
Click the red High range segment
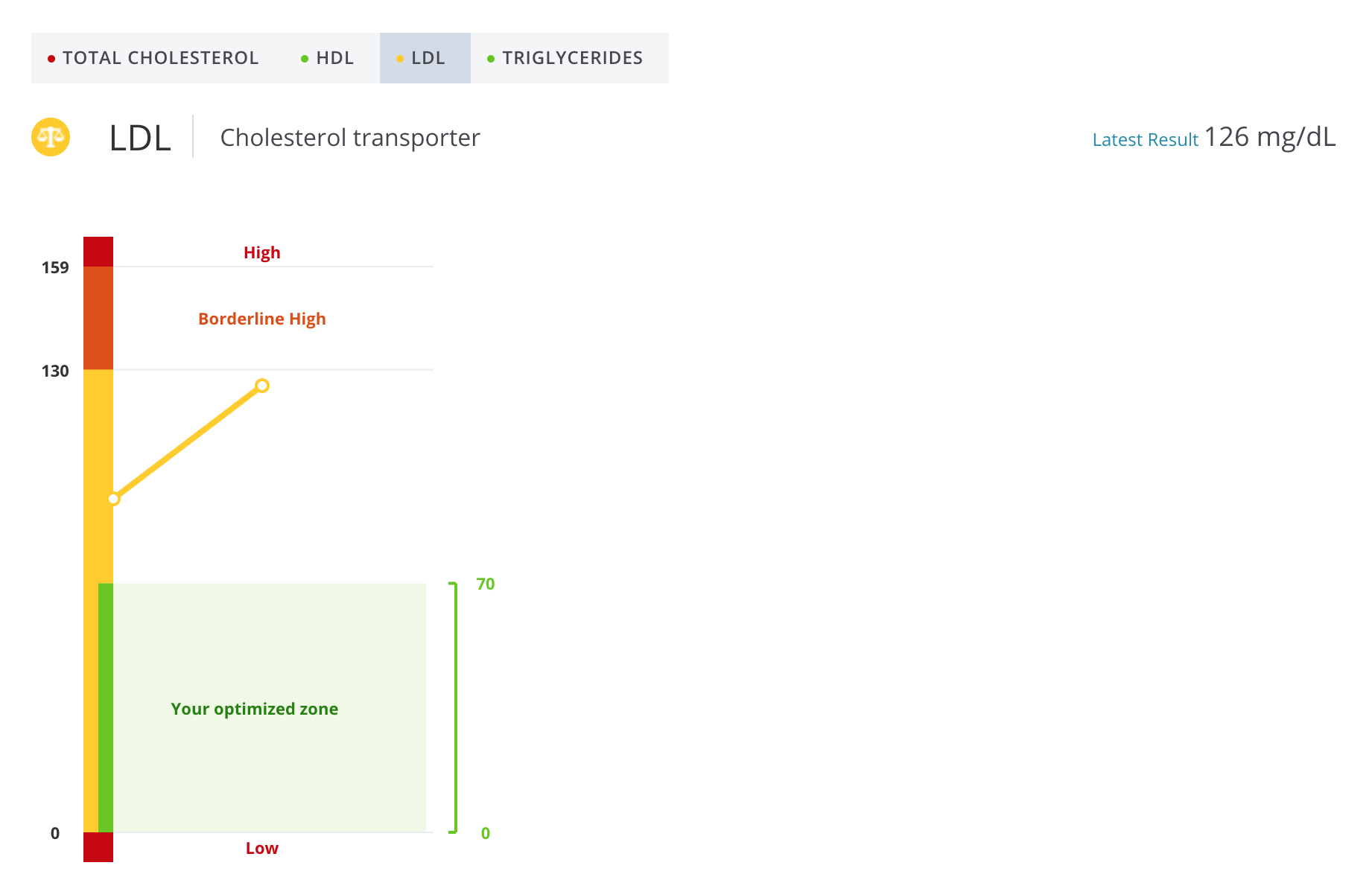98,252
